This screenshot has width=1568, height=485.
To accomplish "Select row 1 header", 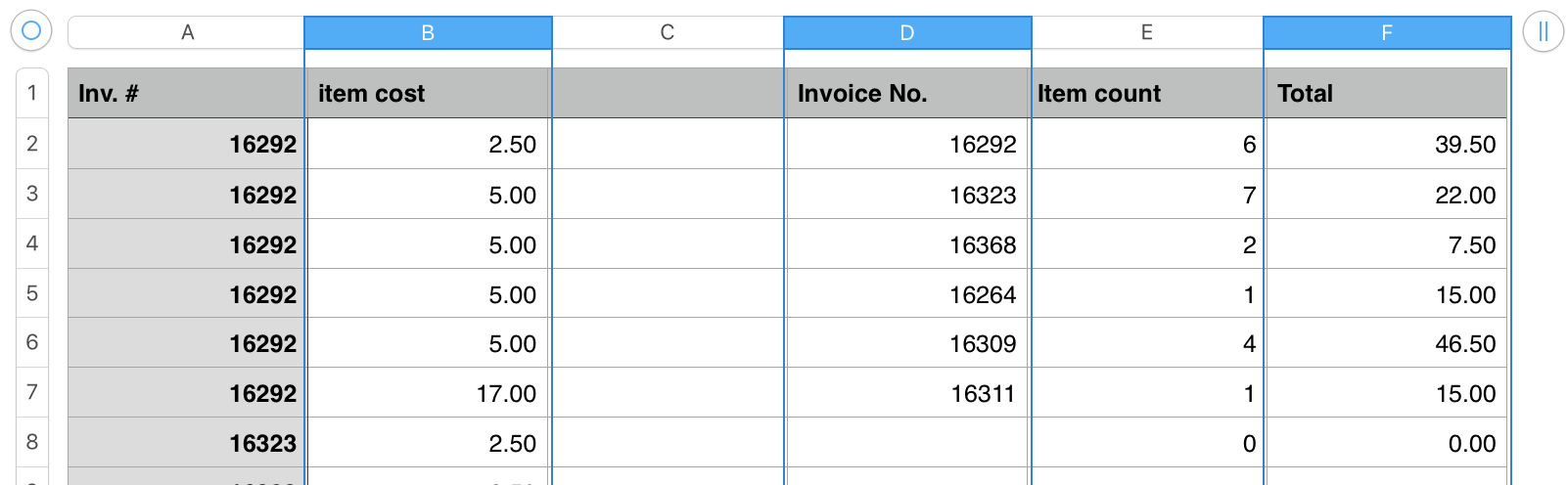I will pyautogui.click(x=32, y=93).
